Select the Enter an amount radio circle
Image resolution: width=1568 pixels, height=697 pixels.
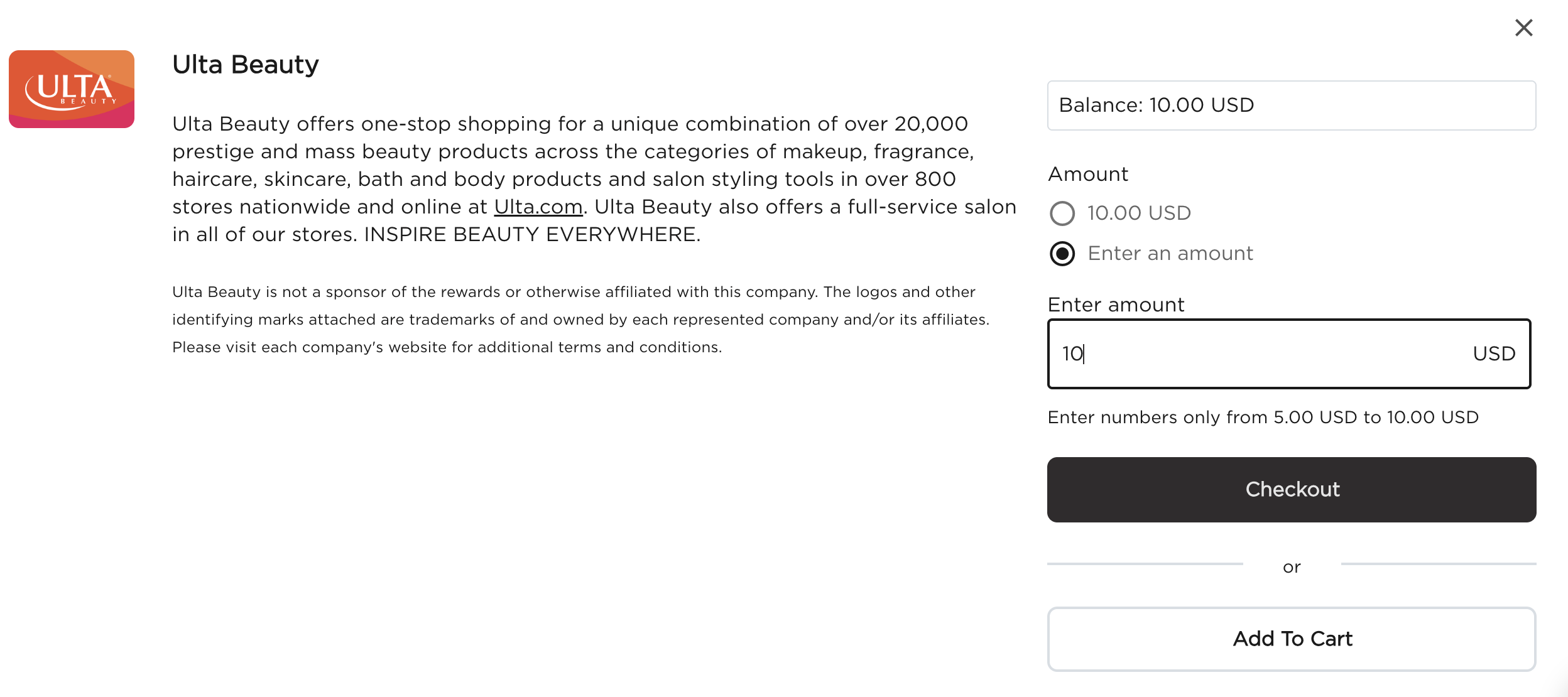[x=1062, y=254]
